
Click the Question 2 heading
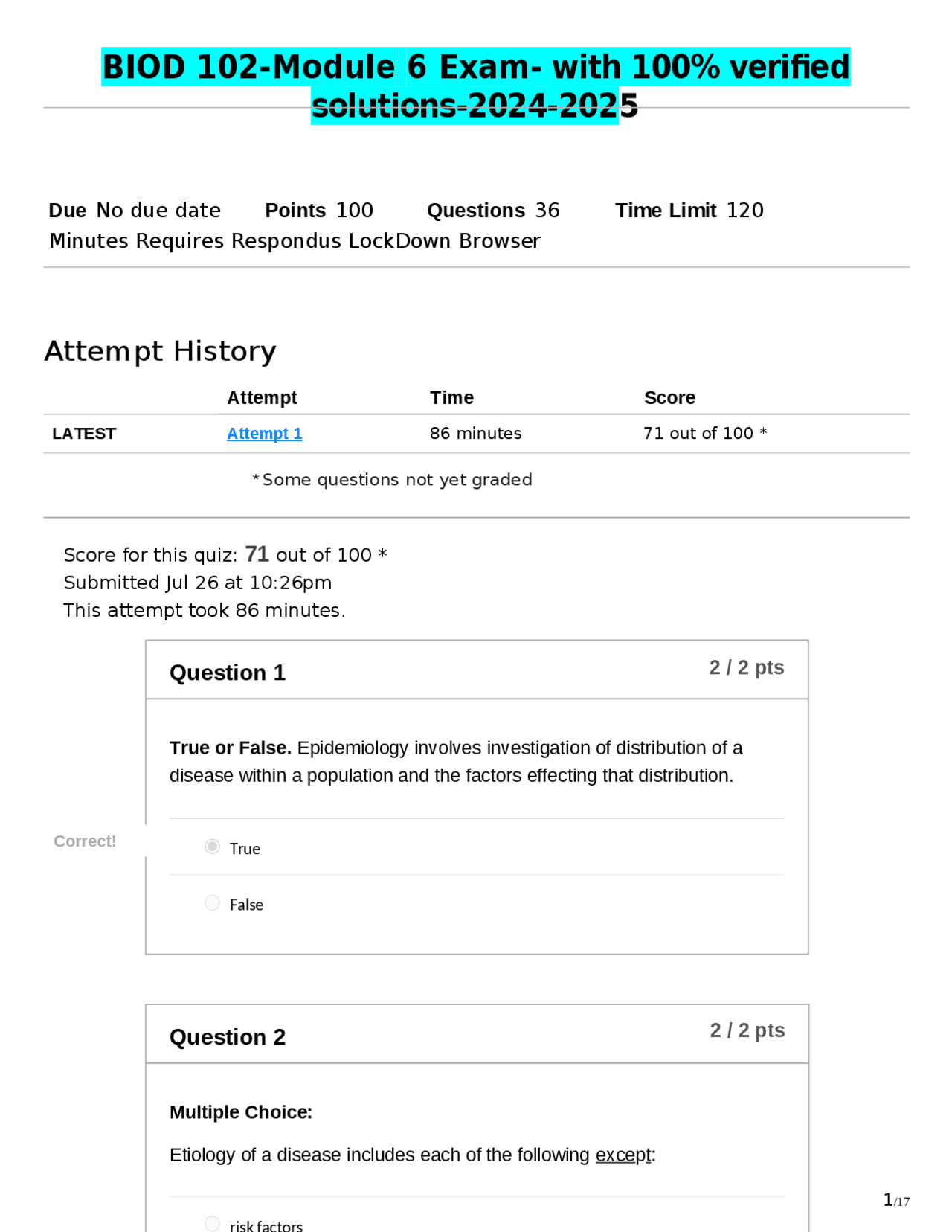click(x=228, y=1037)
